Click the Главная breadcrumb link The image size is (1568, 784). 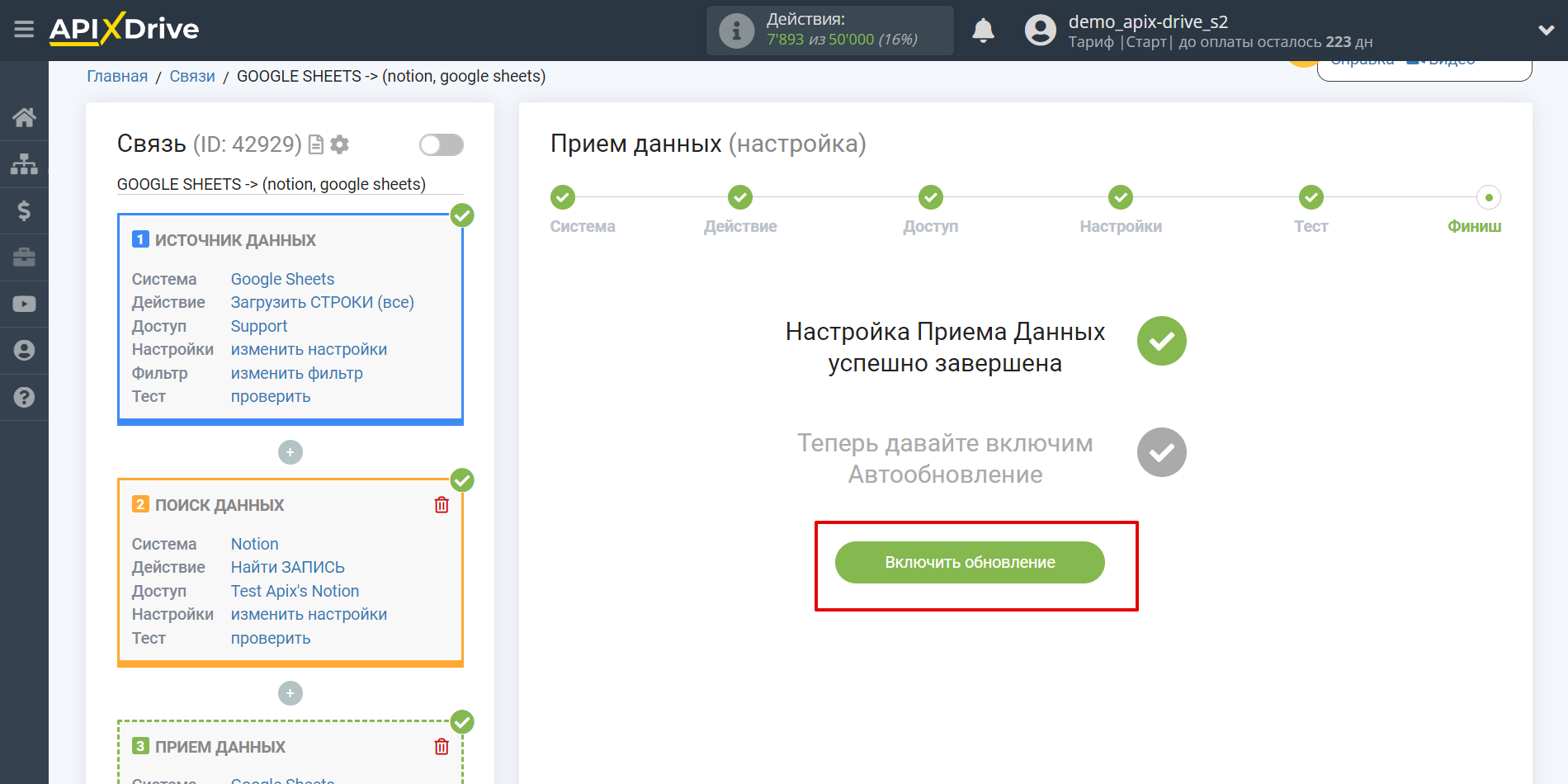click(x=117, y=76)
